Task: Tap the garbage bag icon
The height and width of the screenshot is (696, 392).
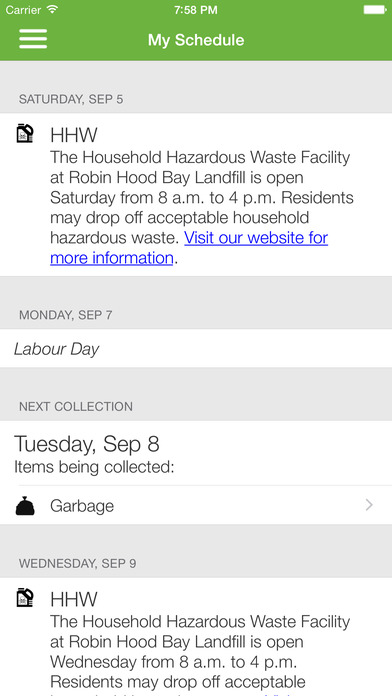Action: point(25,506)
